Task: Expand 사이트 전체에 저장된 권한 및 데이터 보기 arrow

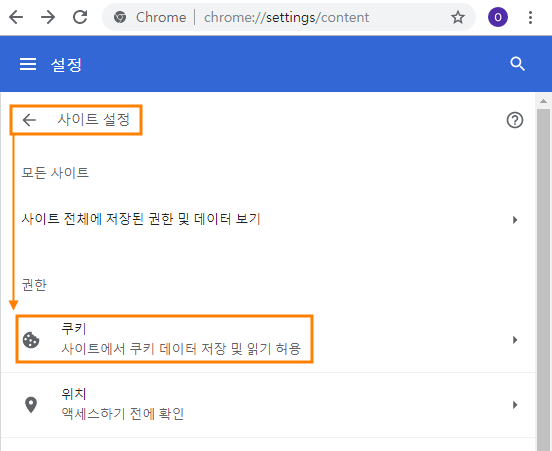Action: [515, 220]
